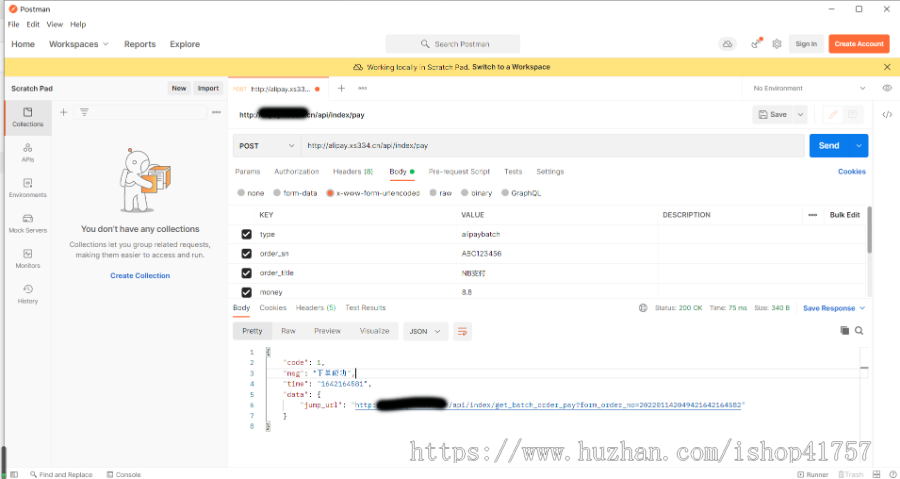This screenshot has height=479, width=900.
Task: Click the plus icon to create collection
Action: [x=64, y=112]
